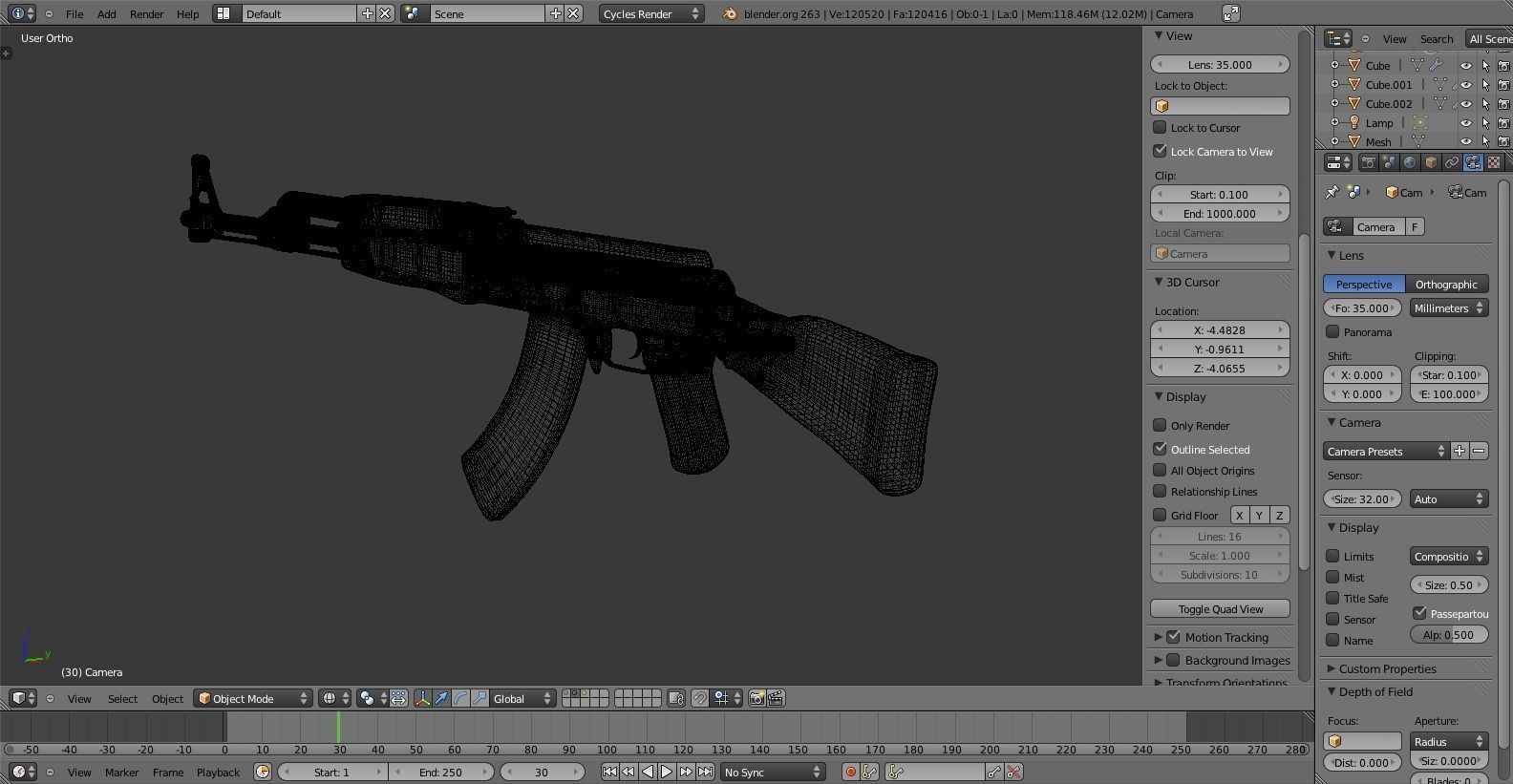This screenshot has width=1513, height=784.
Task: Uncheck Outline Selected option
Action: coord(1160,449)
